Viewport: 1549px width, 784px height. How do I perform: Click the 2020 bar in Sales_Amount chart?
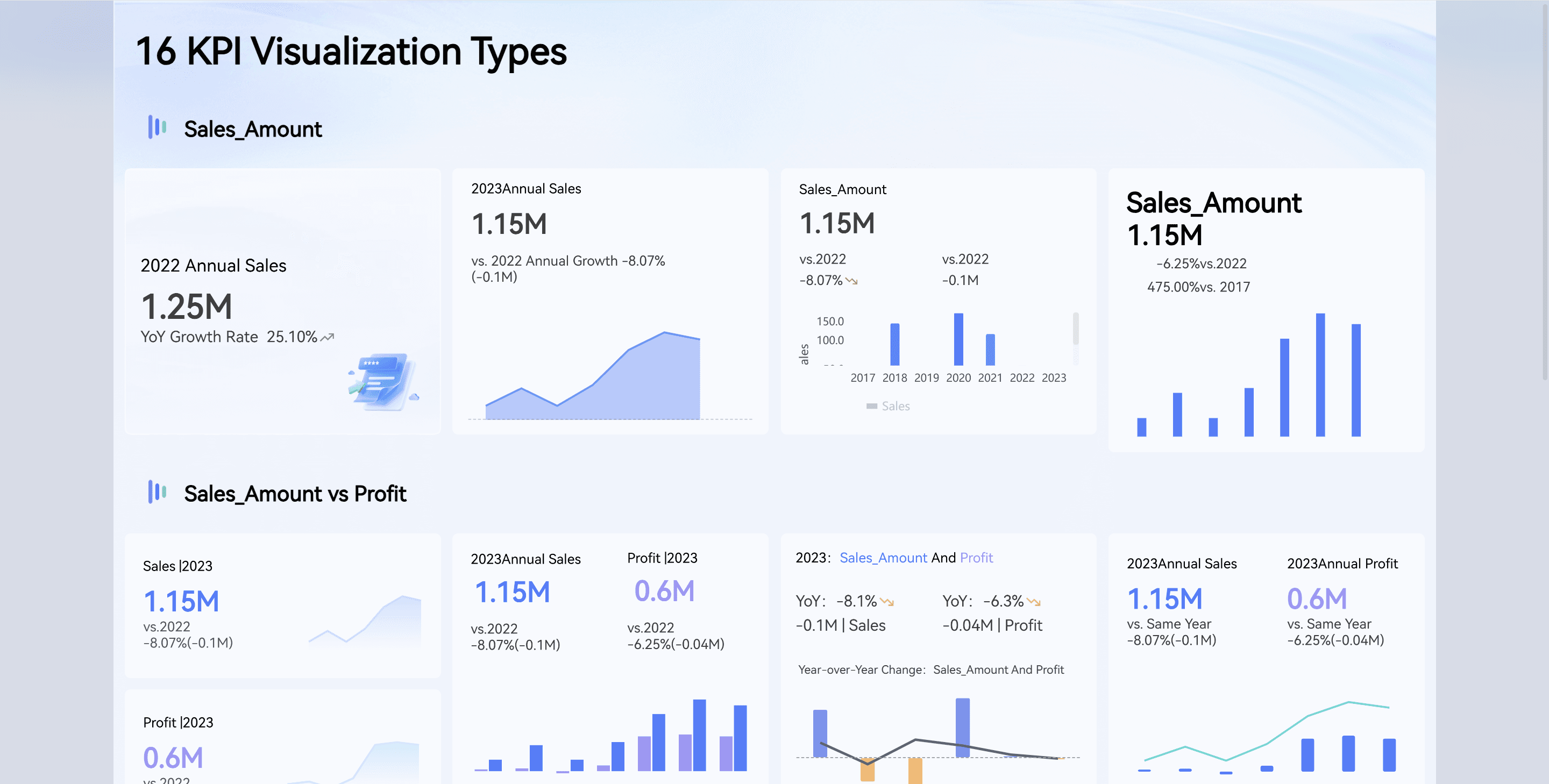(958, 339)
